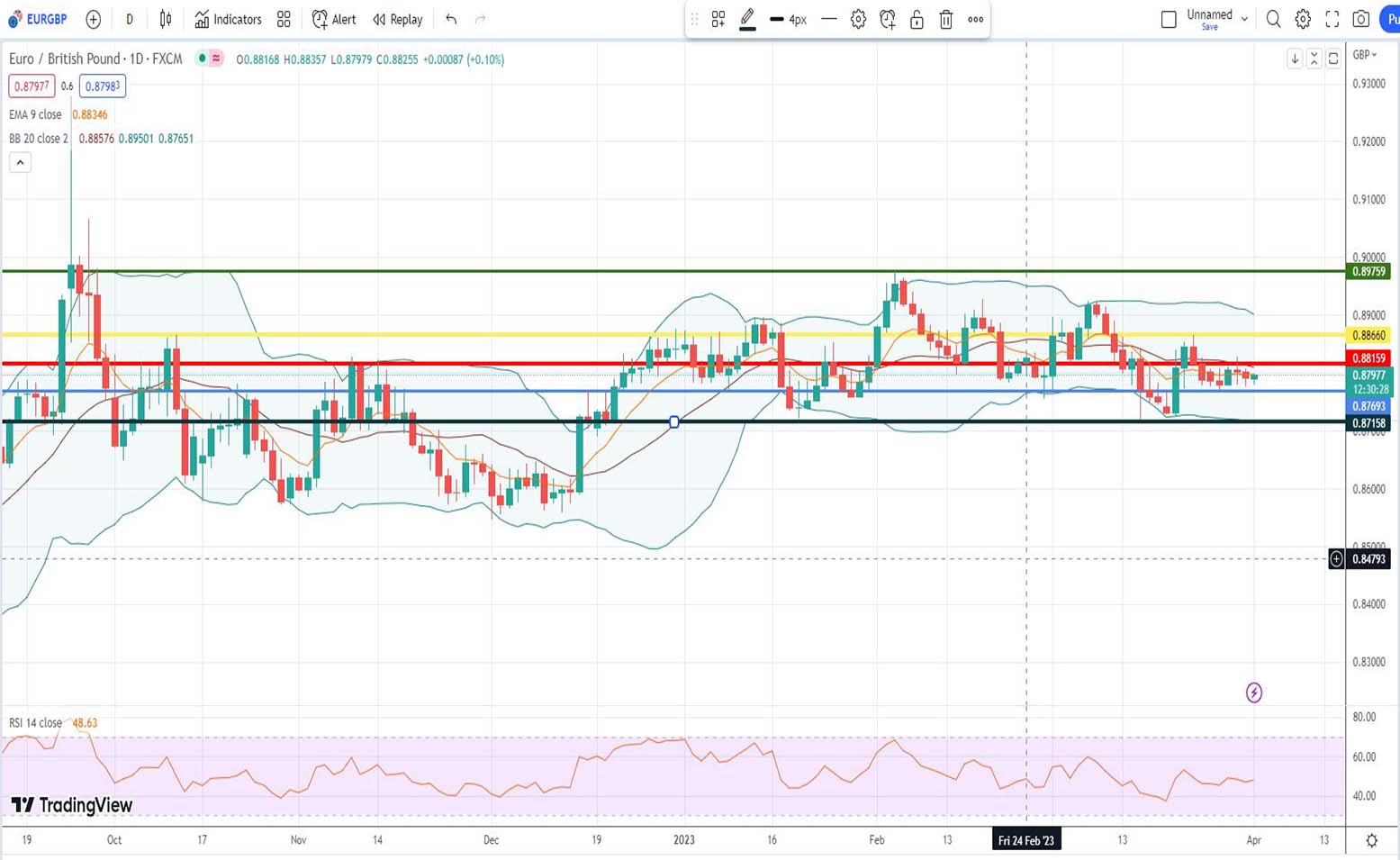Toggle the layout checkbox beside Unnamed

point(1169,19)
